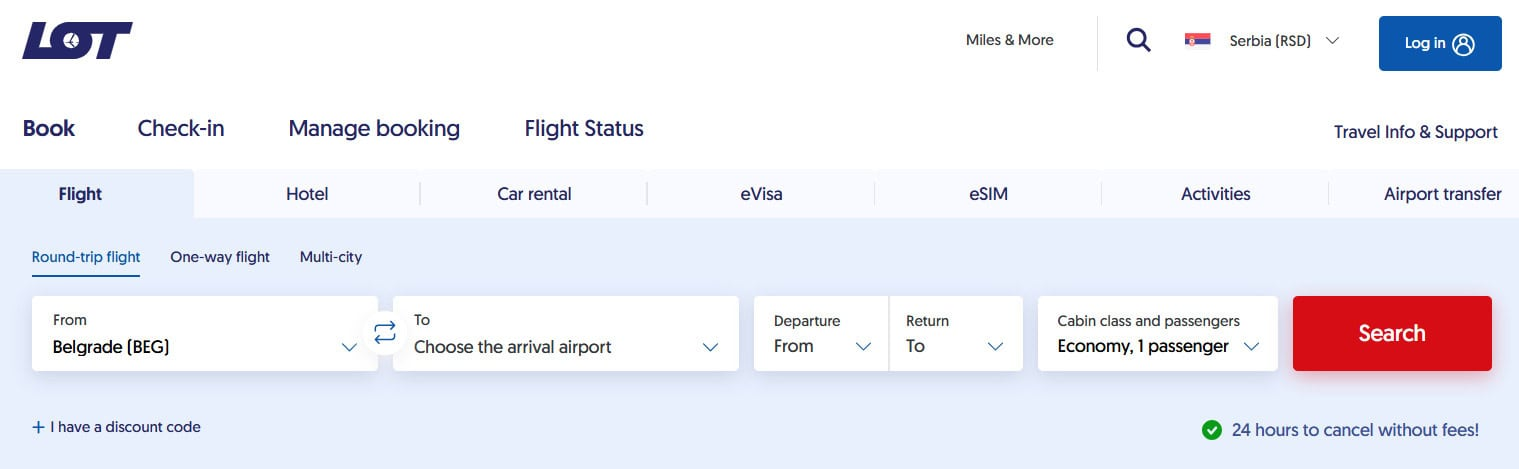
Task: Switch to Multi-city trip type
Action: pyautogui.click(x=331, y=257)
